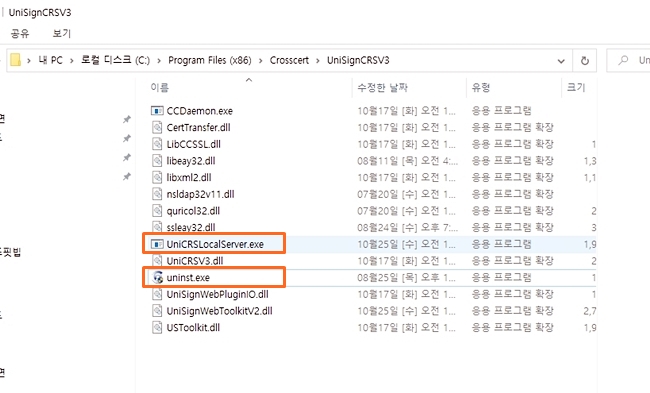Click the nsldap32v11.dll file name
Viewport: 650px width, 393px height.
[x=200, y=194]
